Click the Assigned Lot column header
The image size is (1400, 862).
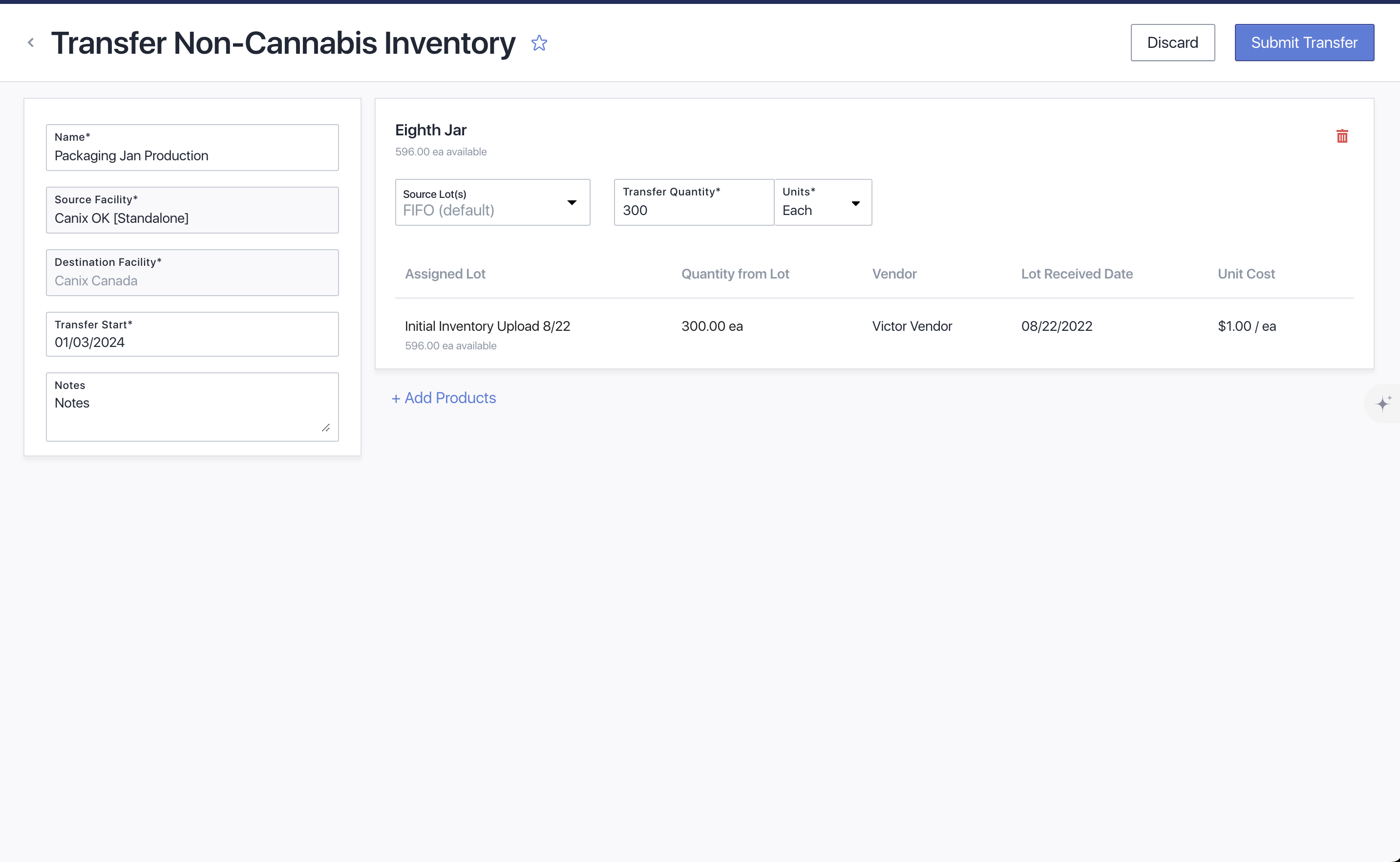445,274
